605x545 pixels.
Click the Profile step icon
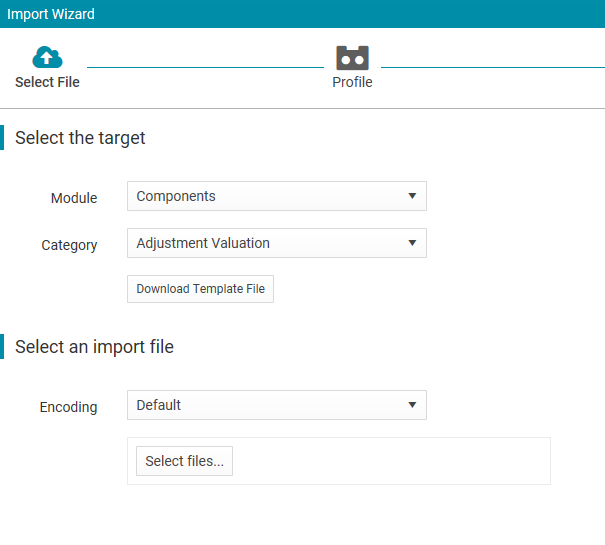pyautogui.click(x=352, y=58)
